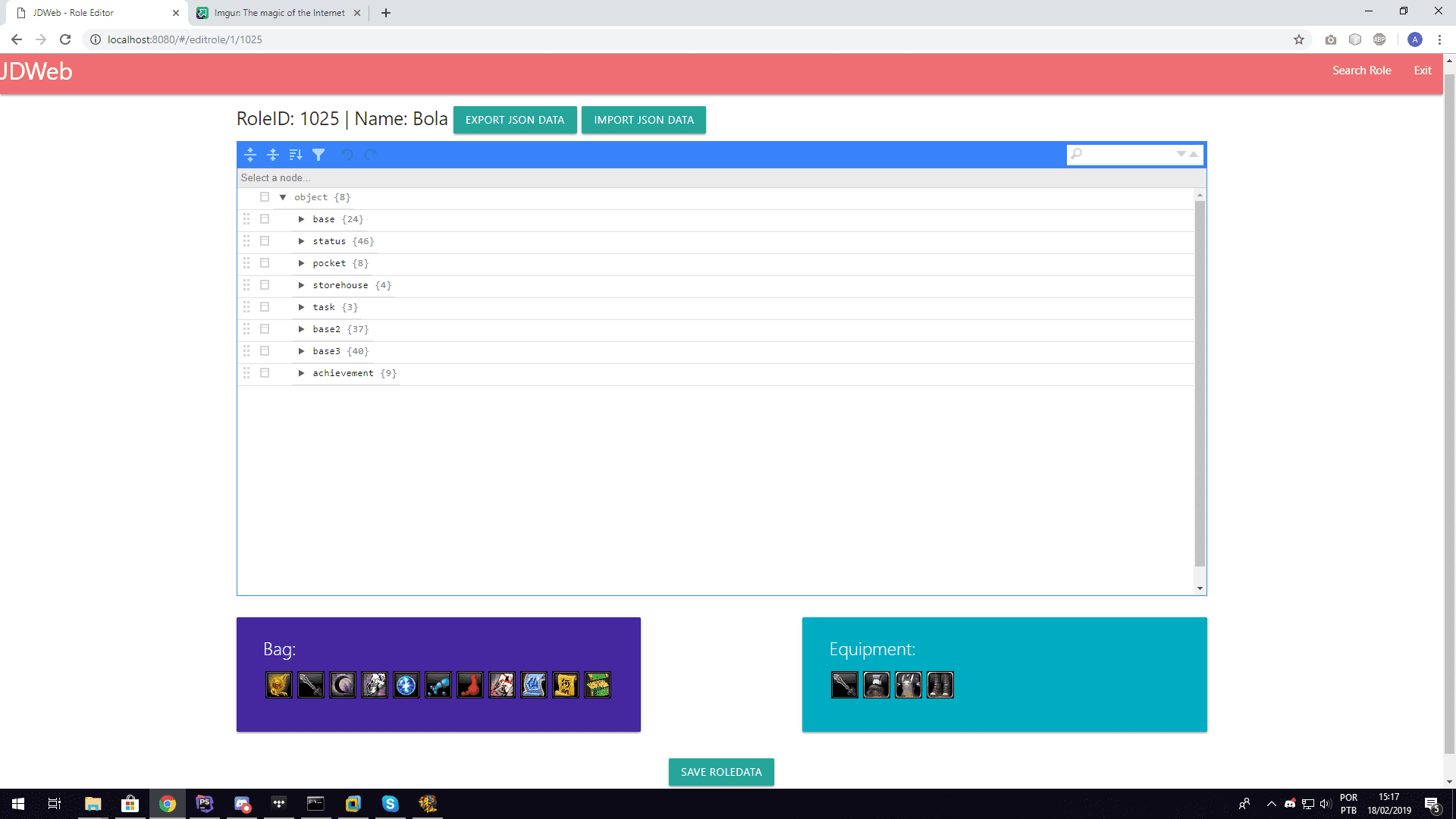
Task: Expand the base2 {37} tree node
Action: coord(302,329)
